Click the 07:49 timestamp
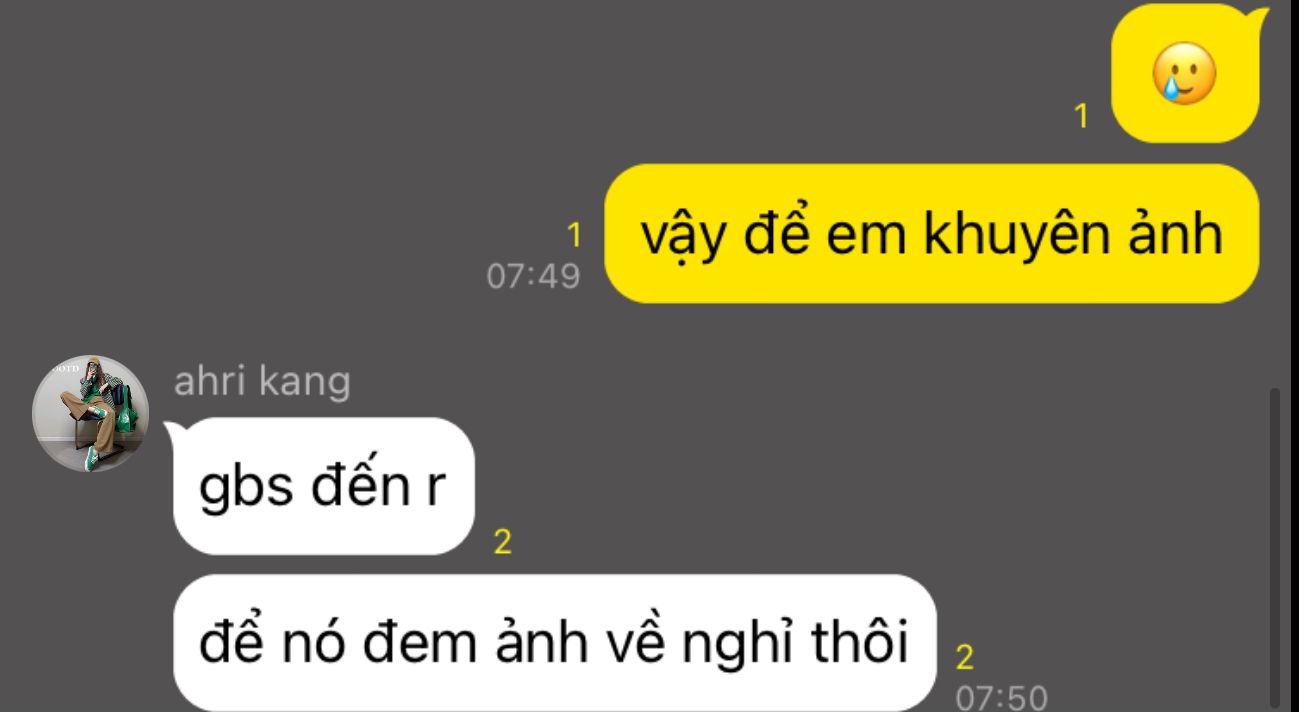 click(x=533, y=275)
